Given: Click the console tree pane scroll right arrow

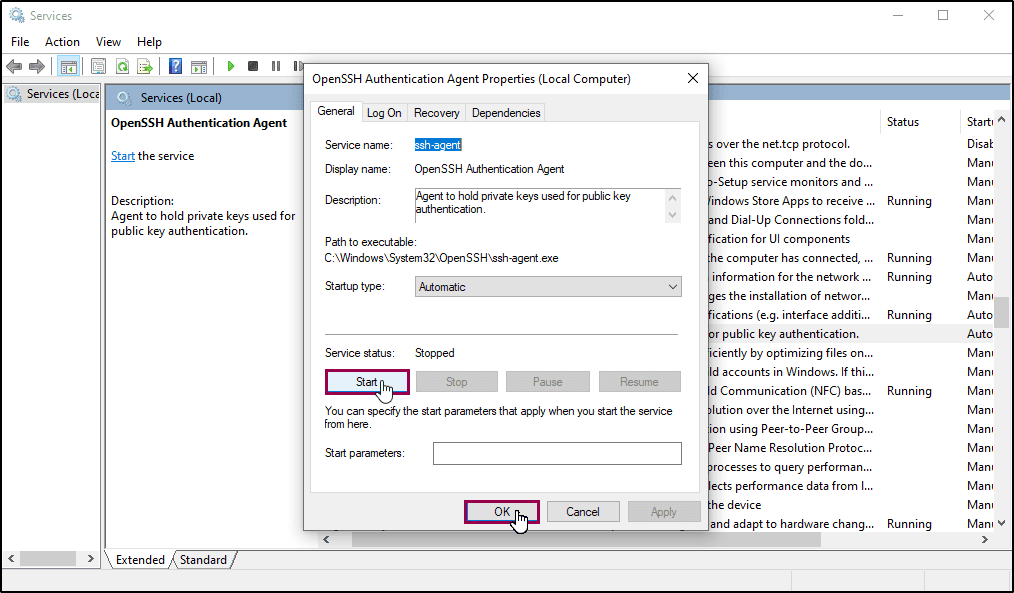Looking at the screenshot, I should [x=91, y=558].
